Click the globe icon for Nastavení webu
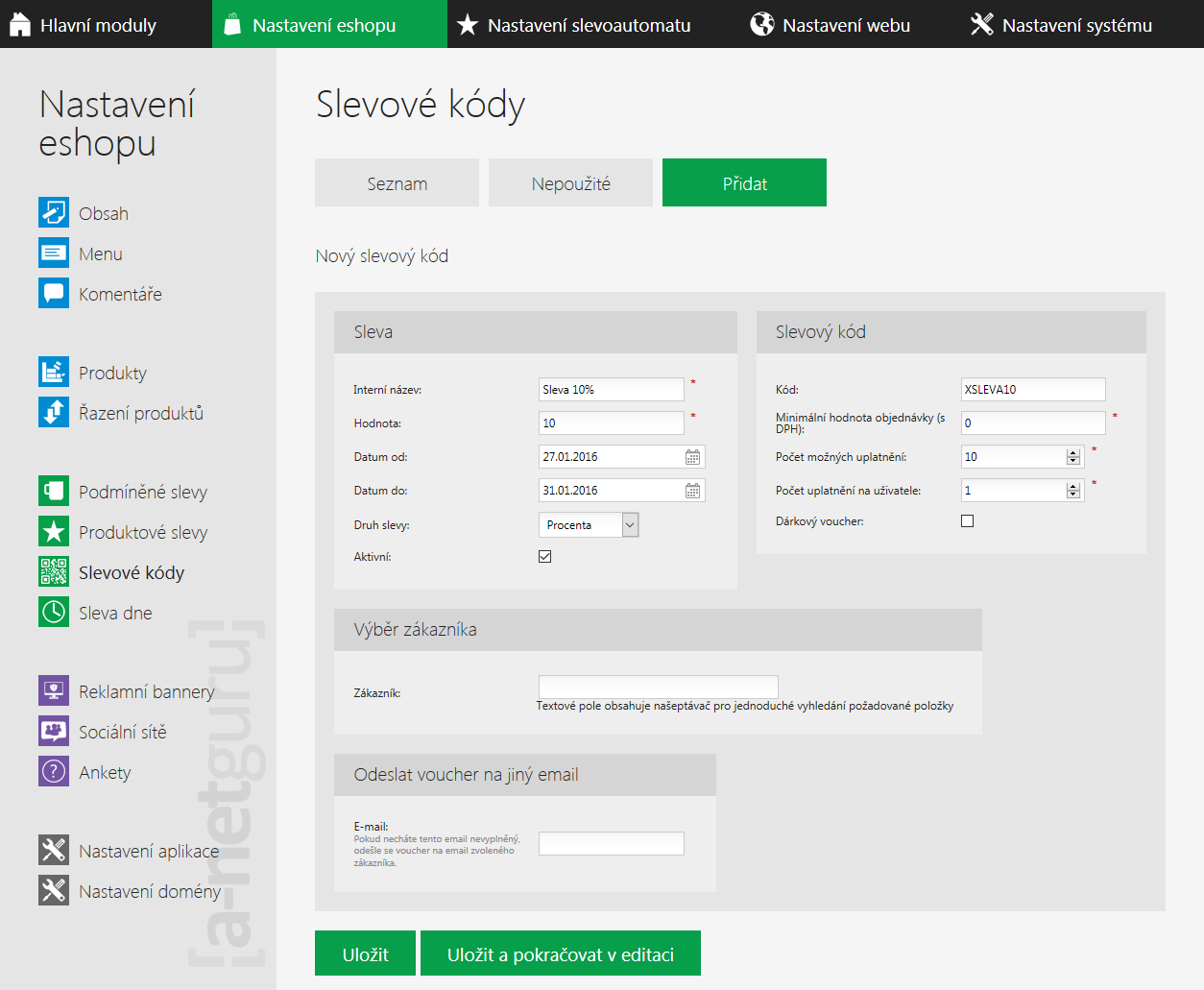The width and height of the screenshot is (1204, 990). click(x=762, y=24)
